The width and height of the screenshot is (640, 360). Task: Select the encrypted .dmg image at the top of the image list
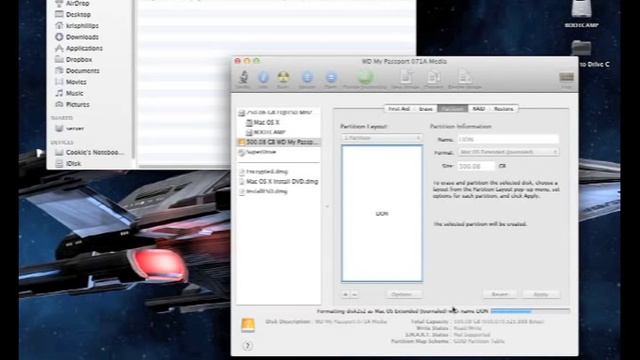[x=264, y=171]
